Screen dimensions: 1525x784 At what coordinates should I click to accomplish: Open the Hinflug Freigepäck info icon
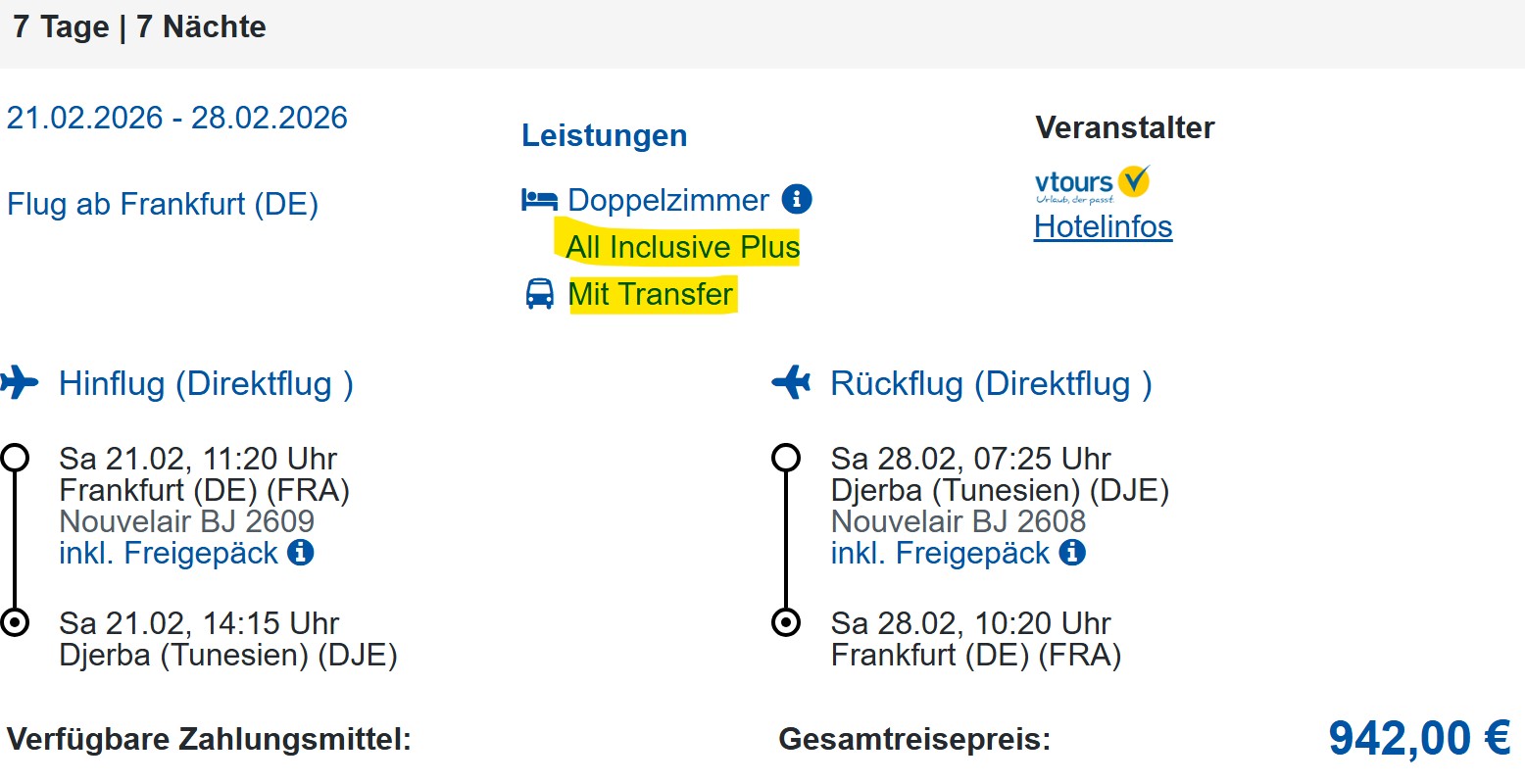[301, 553]
